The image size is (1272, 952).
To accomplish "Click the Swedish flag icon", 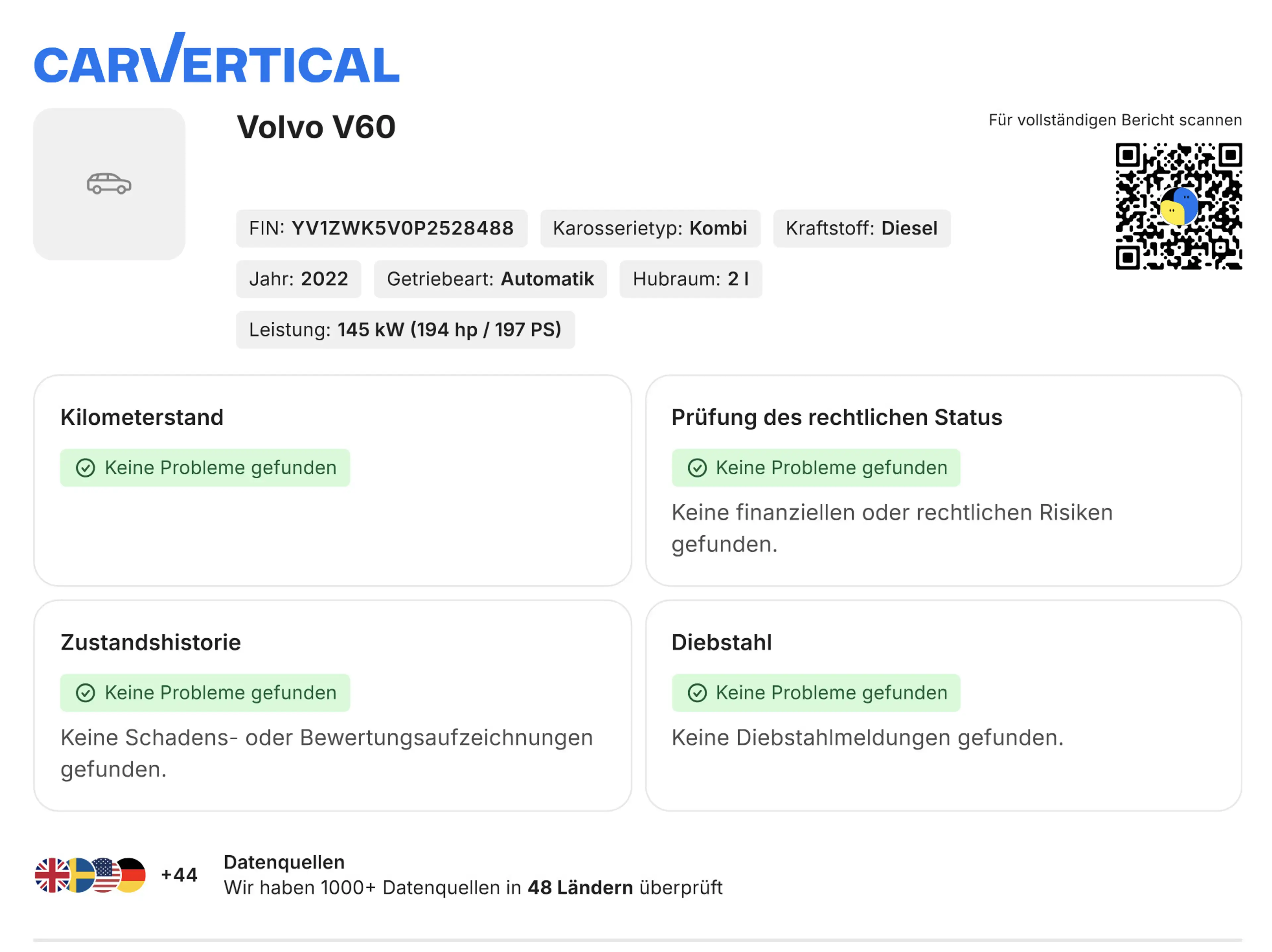I will coord(80,875).
